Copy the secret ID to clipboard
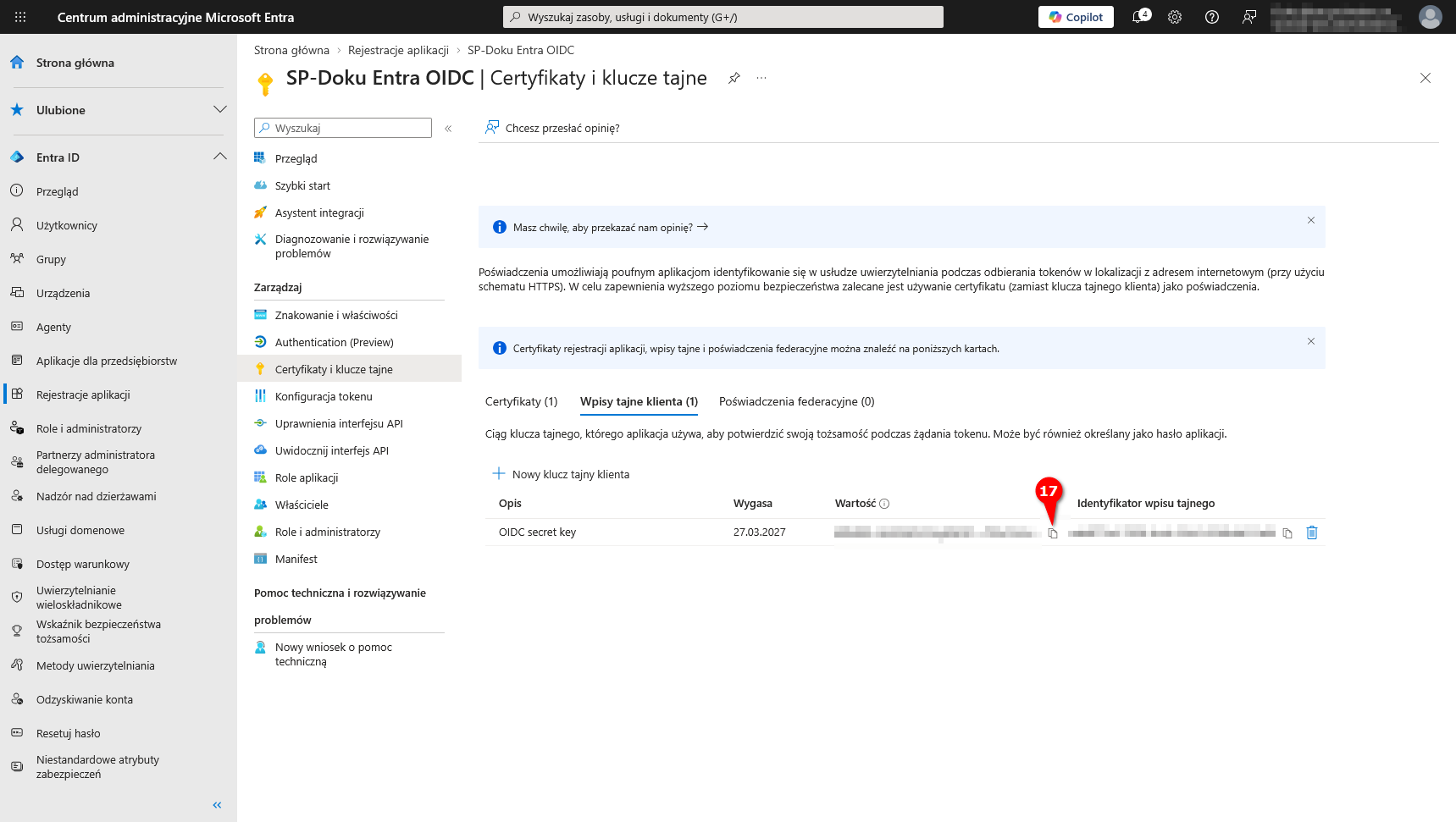The height and width of the screenshot is (822, 1456). point(1287,533)
